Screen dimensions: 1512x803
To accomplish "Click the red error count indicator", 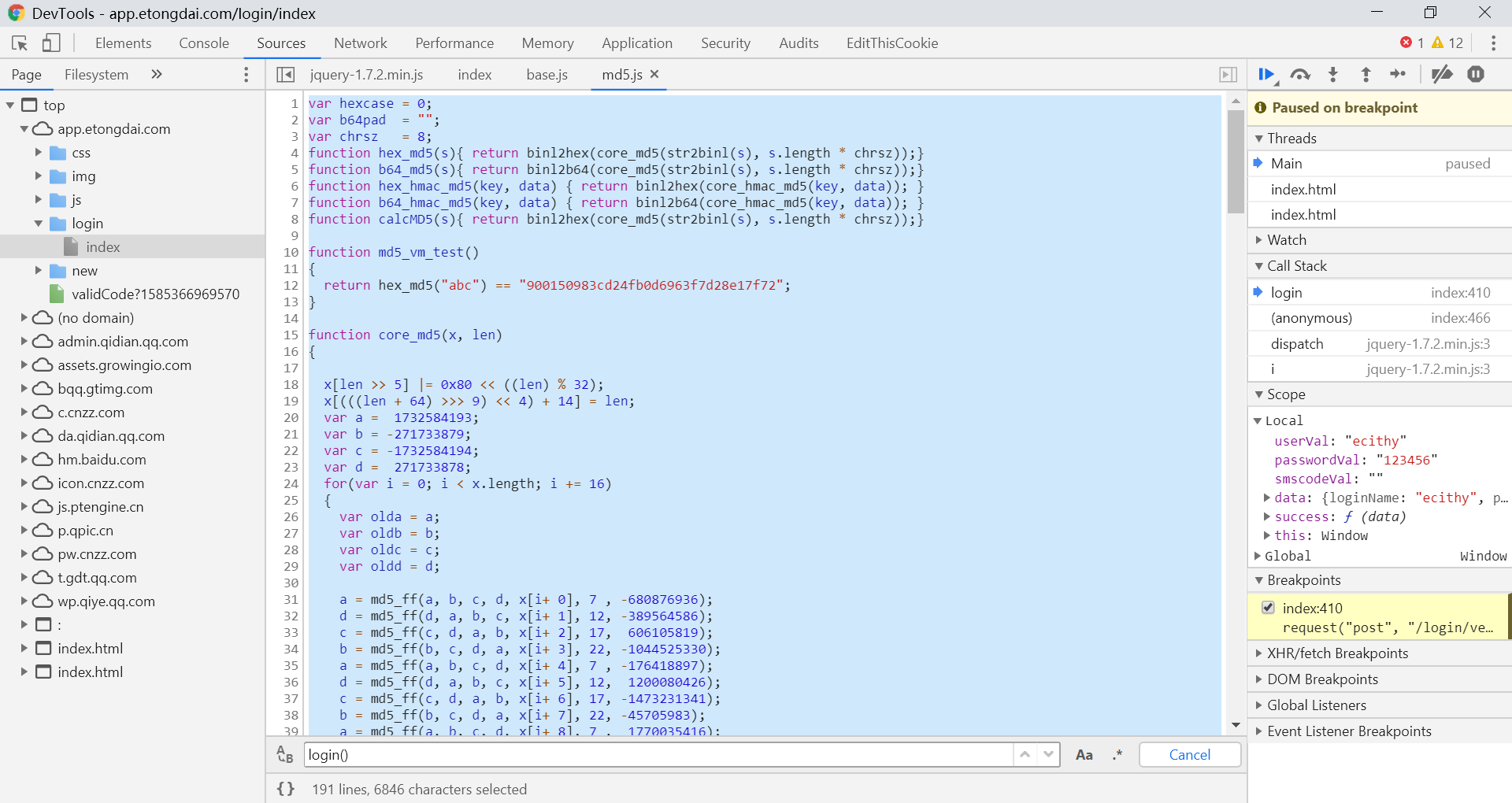I will [x=1411, y=43].
